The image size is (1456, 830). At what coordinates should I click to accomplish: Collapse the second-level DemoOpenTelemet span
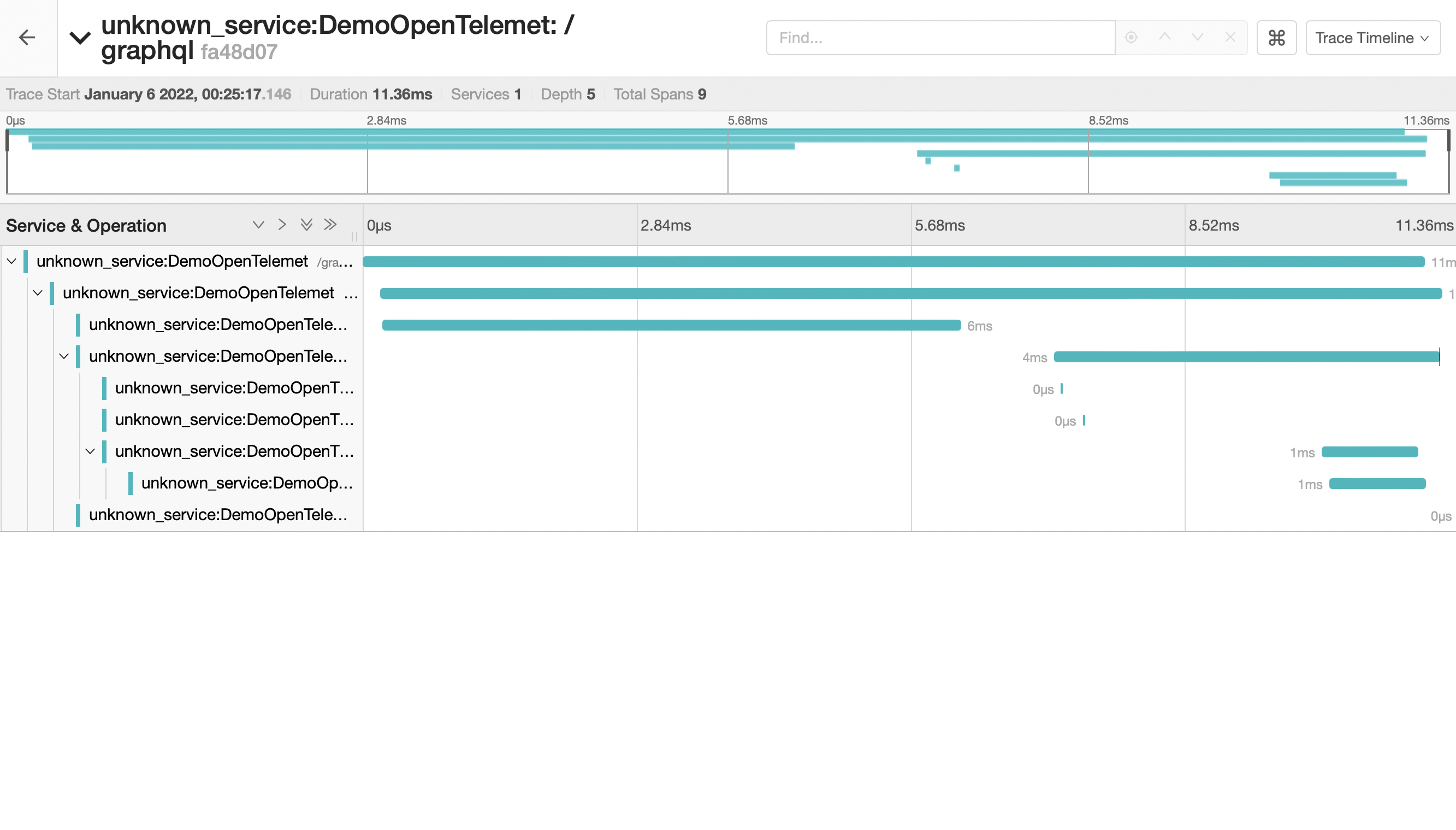[x=38, y=293]
